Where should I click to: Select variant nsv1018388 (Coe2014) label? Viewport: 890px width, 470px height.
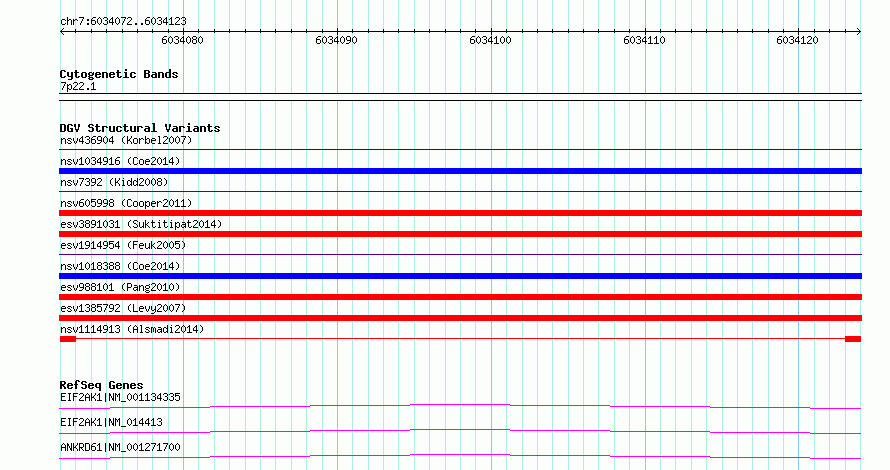tap(120, 266)
